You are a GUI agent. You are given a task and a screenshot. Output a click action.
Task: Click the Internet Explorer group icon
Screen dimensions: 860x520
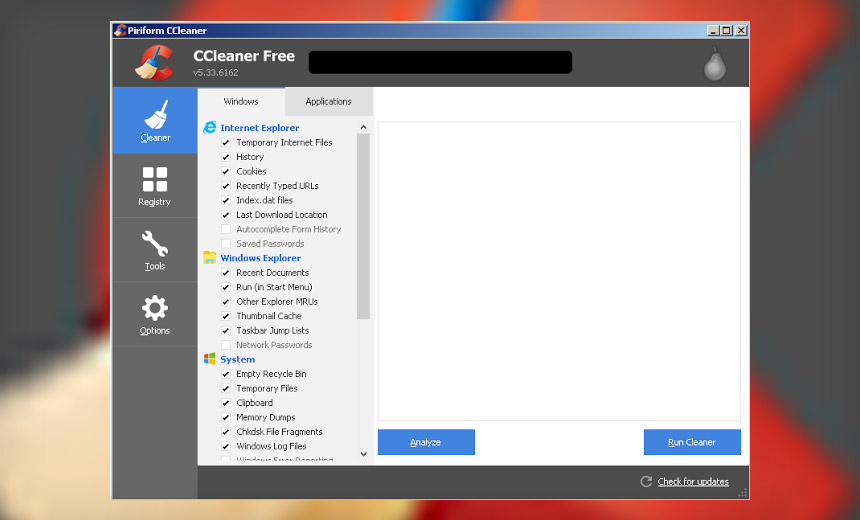210,127
